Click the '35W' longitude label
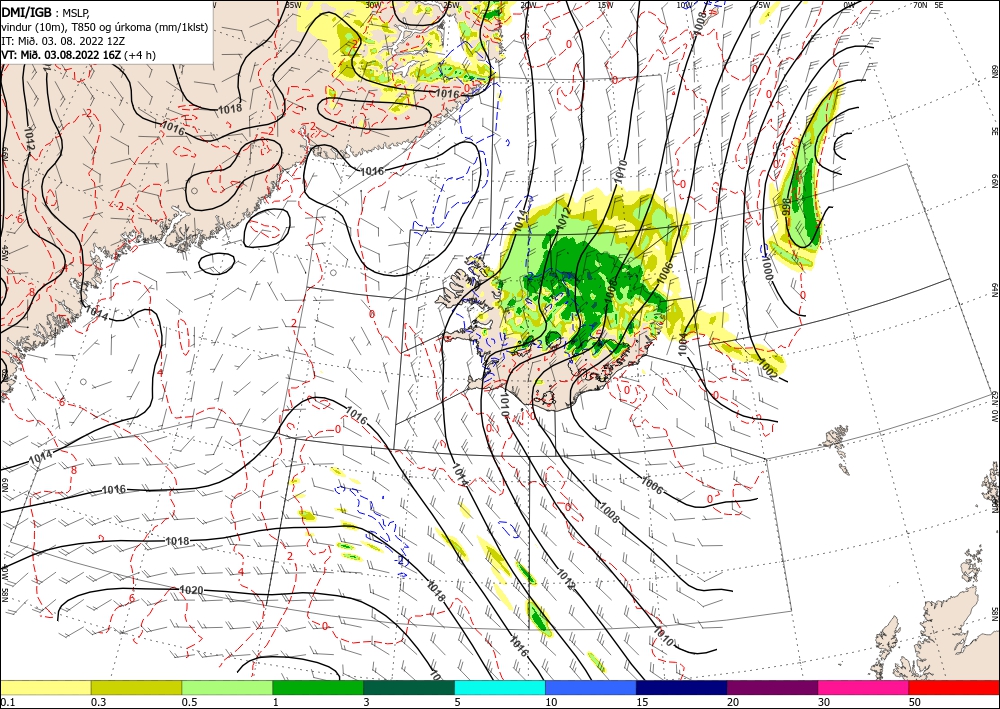The image size is (1000, 709). click(x=293, y=5)
